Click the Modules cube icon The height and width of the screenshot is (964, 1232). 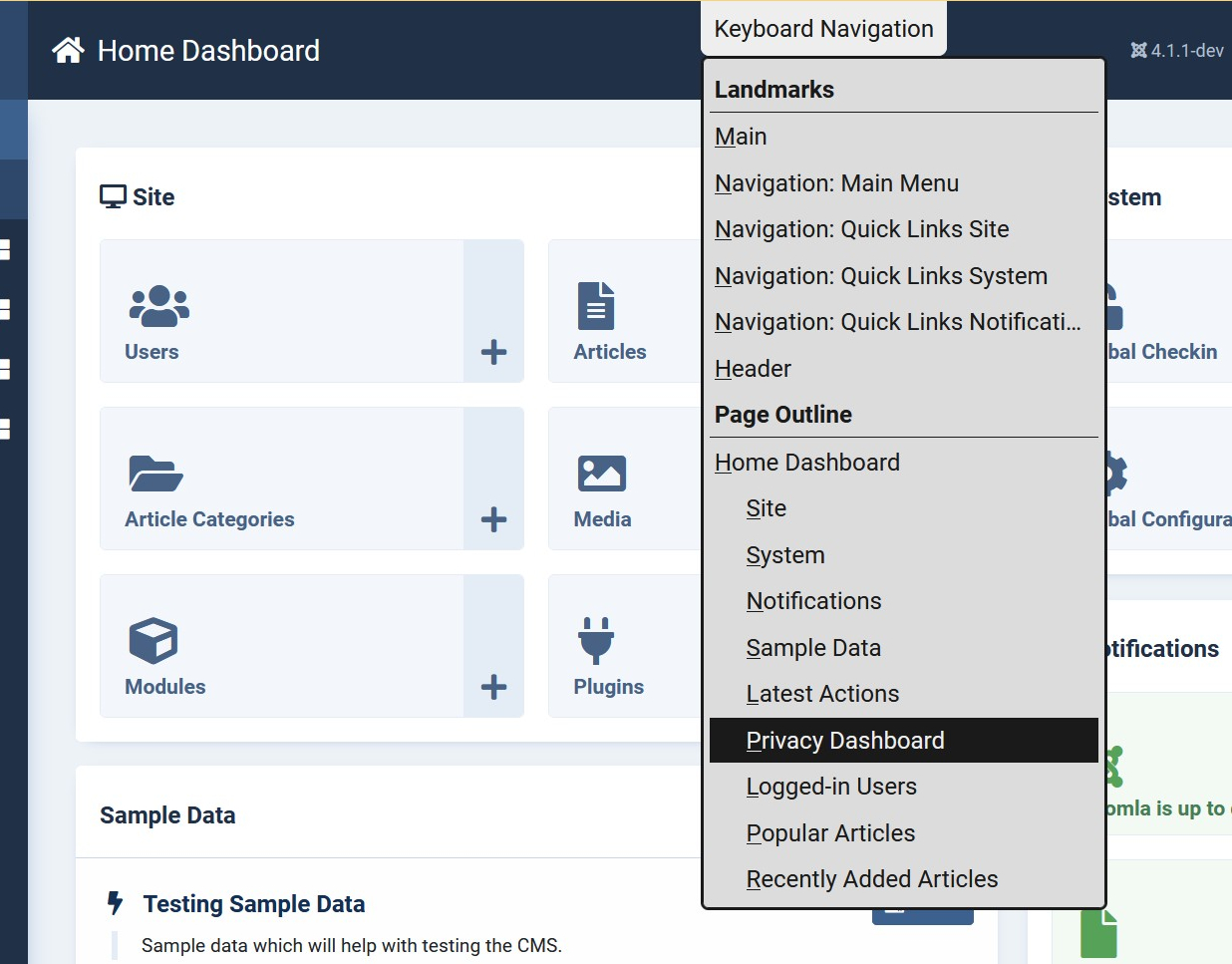point(154,641)
